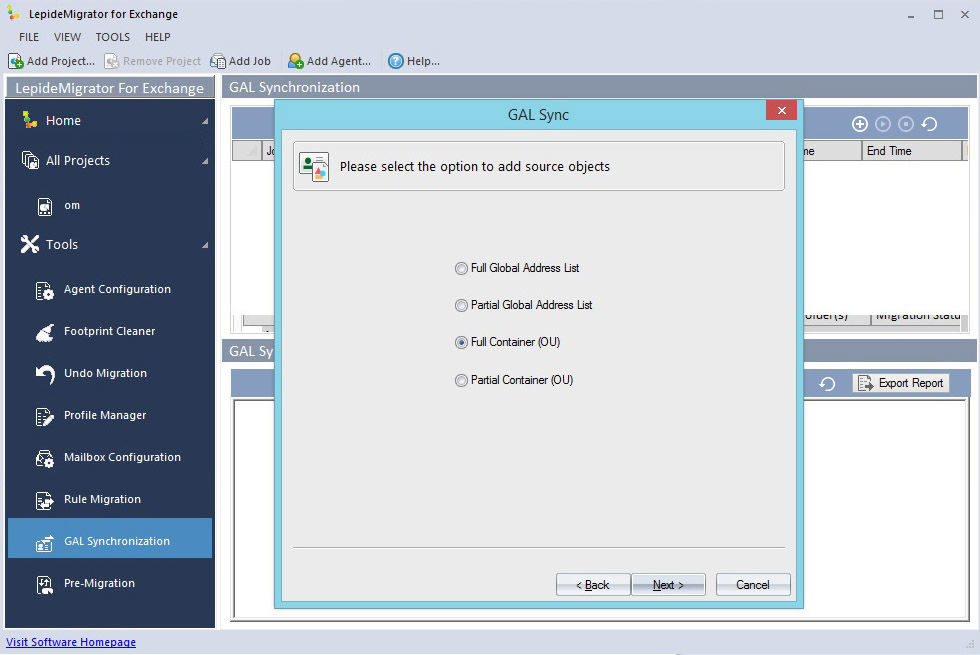The image size is (980, 655).
Task: Click the start job play icon
Action: point(883,124)
